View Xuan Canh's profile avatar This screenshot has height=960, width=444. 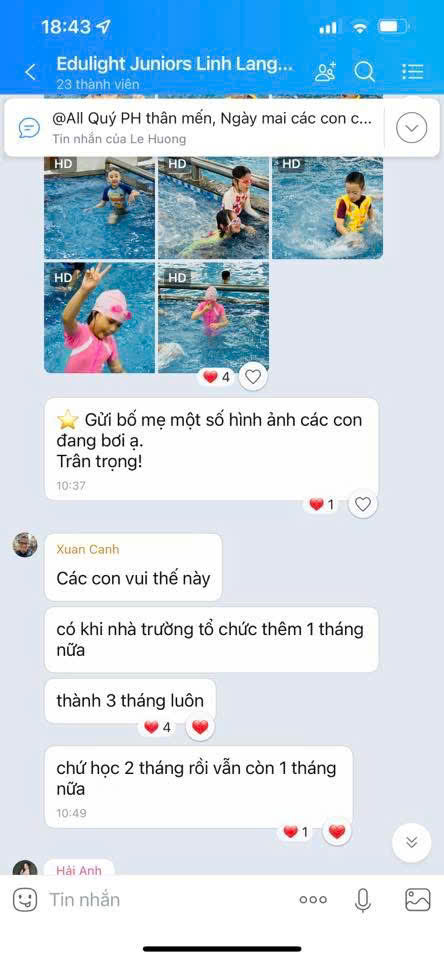coord(25,545)
